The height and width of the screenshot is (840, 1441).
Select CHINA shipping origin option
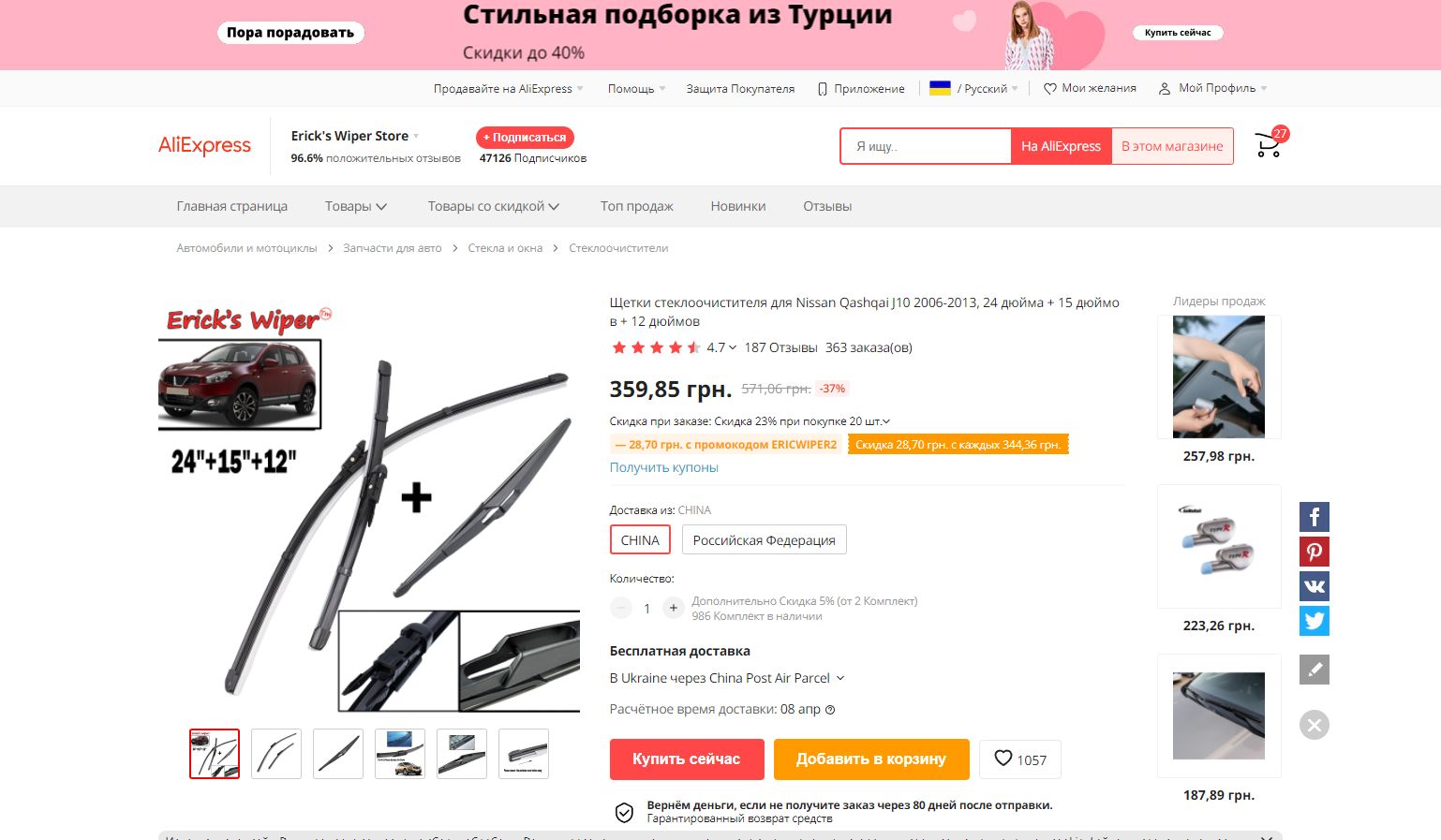[640, 540]
